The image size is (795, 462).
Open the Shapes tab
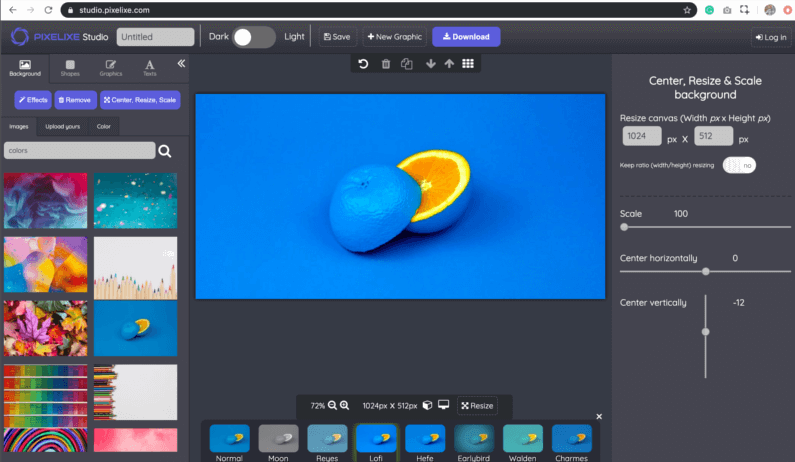click(x=70, y=68)
